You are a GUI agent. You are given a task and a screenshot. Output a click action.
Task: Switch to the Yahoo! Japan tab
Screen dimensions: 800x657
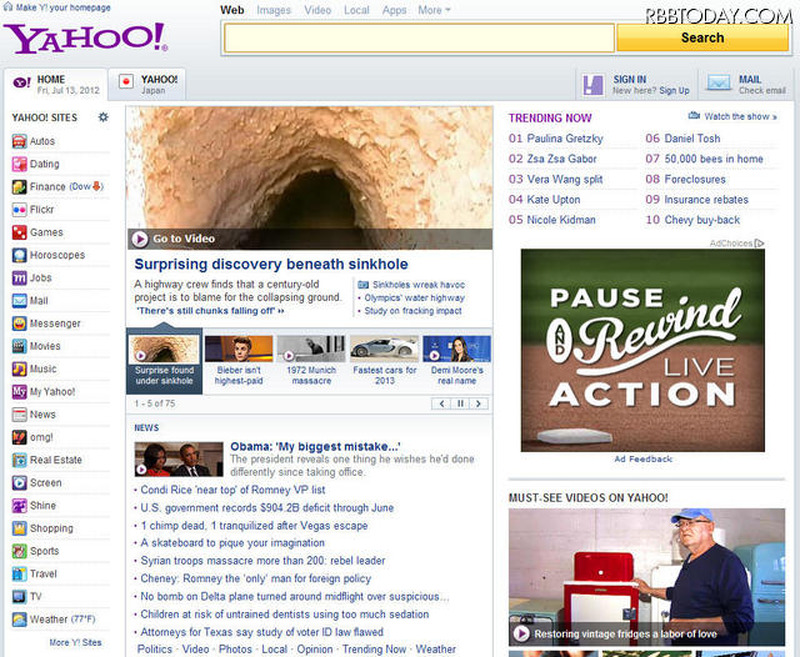[x=150, y=83]
